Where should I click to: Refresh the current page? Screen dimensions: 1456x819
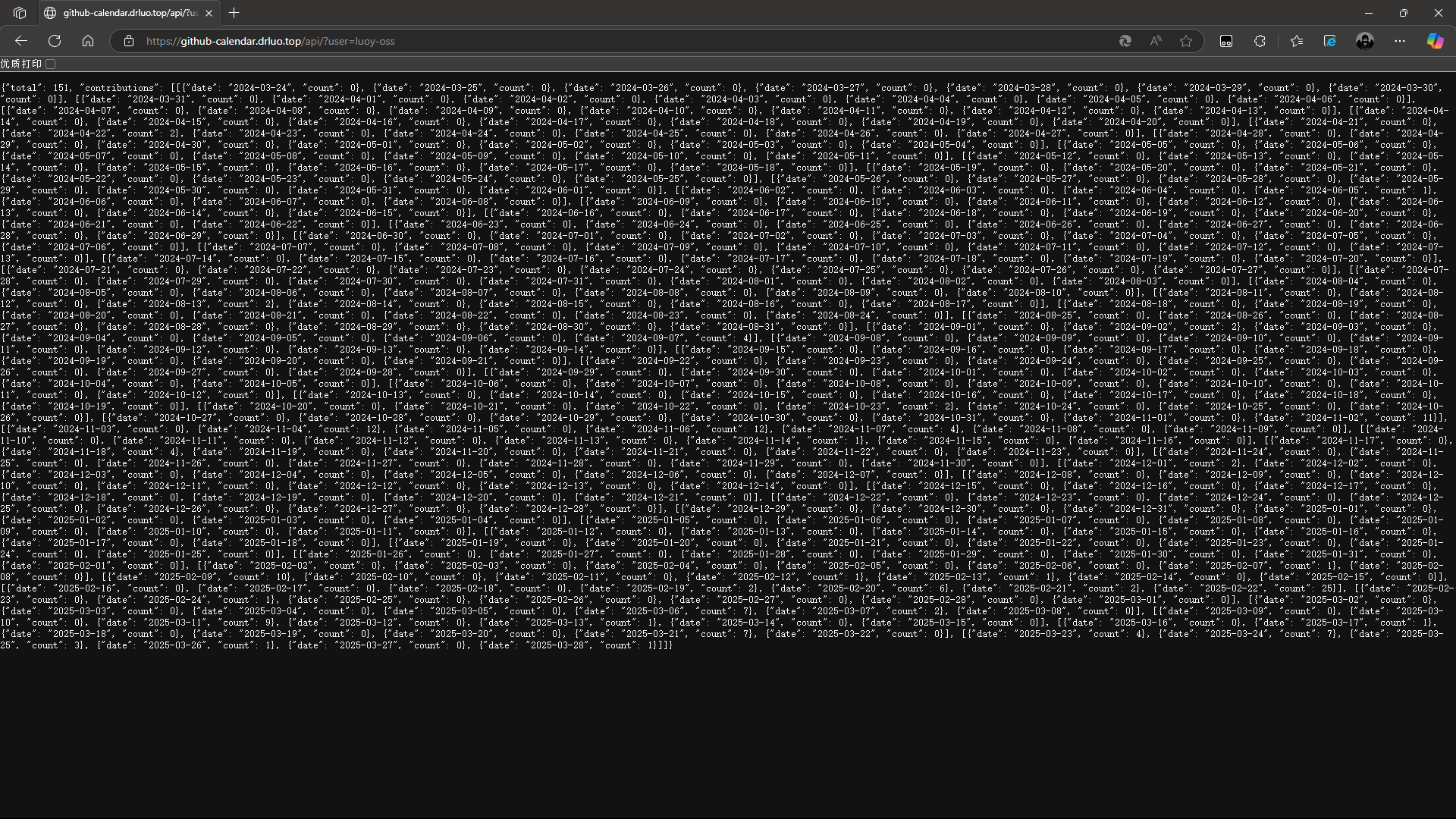pyautogui.click(x=55, y=41)
